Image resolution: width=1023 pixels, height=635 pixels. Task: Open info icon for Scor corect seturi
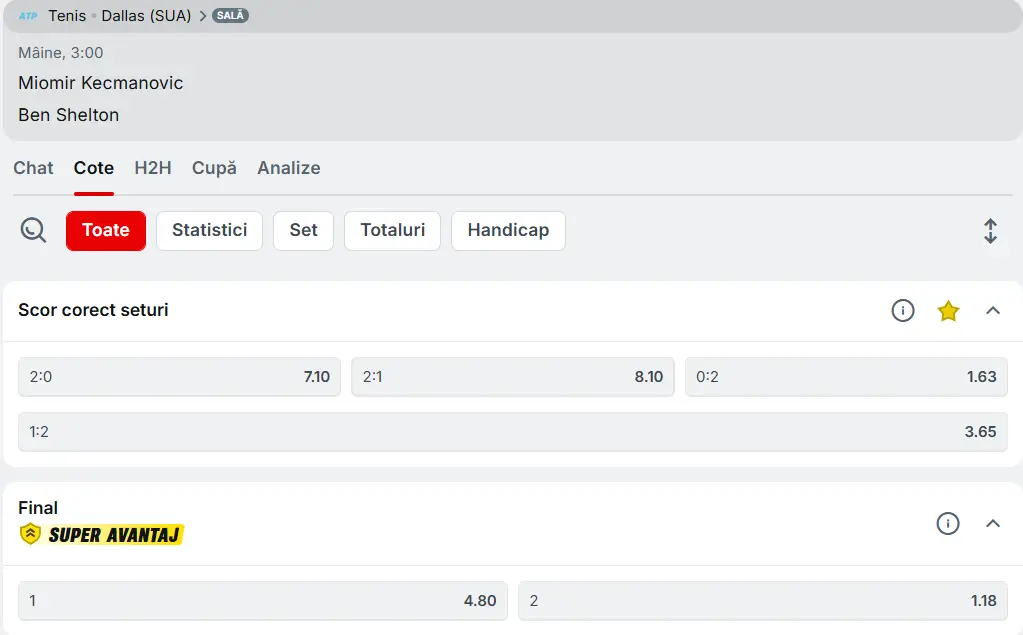coord(903,311)
